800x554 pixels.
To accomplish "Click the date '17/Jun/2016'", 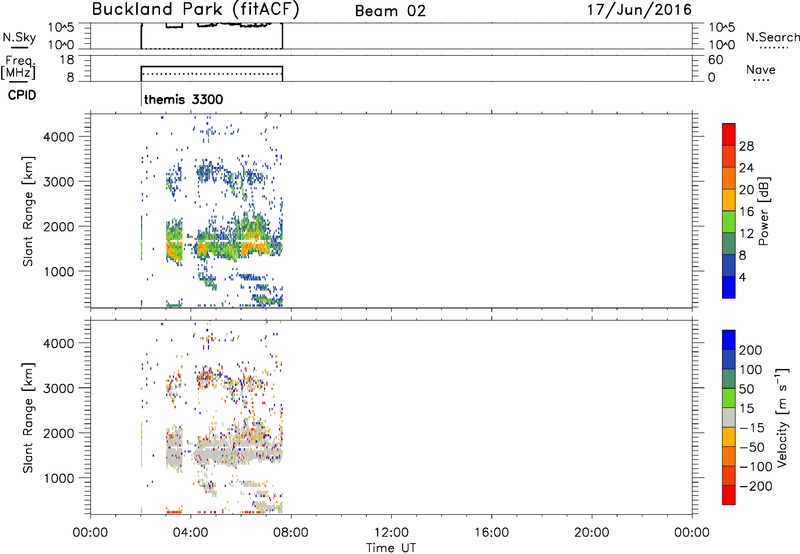I will pyautogui.click(x=639, y=10).
